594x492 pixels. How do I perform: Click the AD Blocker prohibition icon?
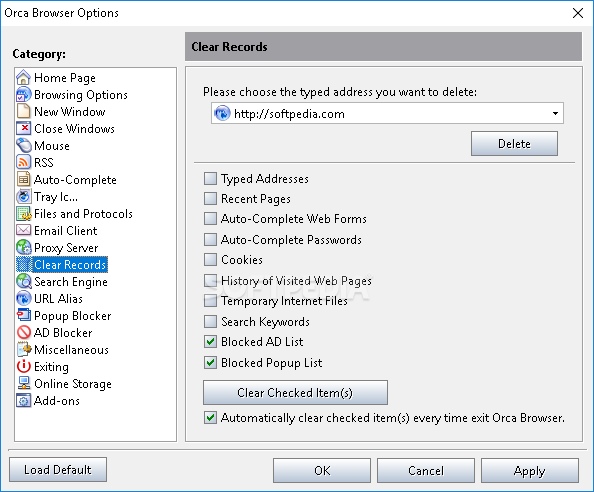[23, 332]
